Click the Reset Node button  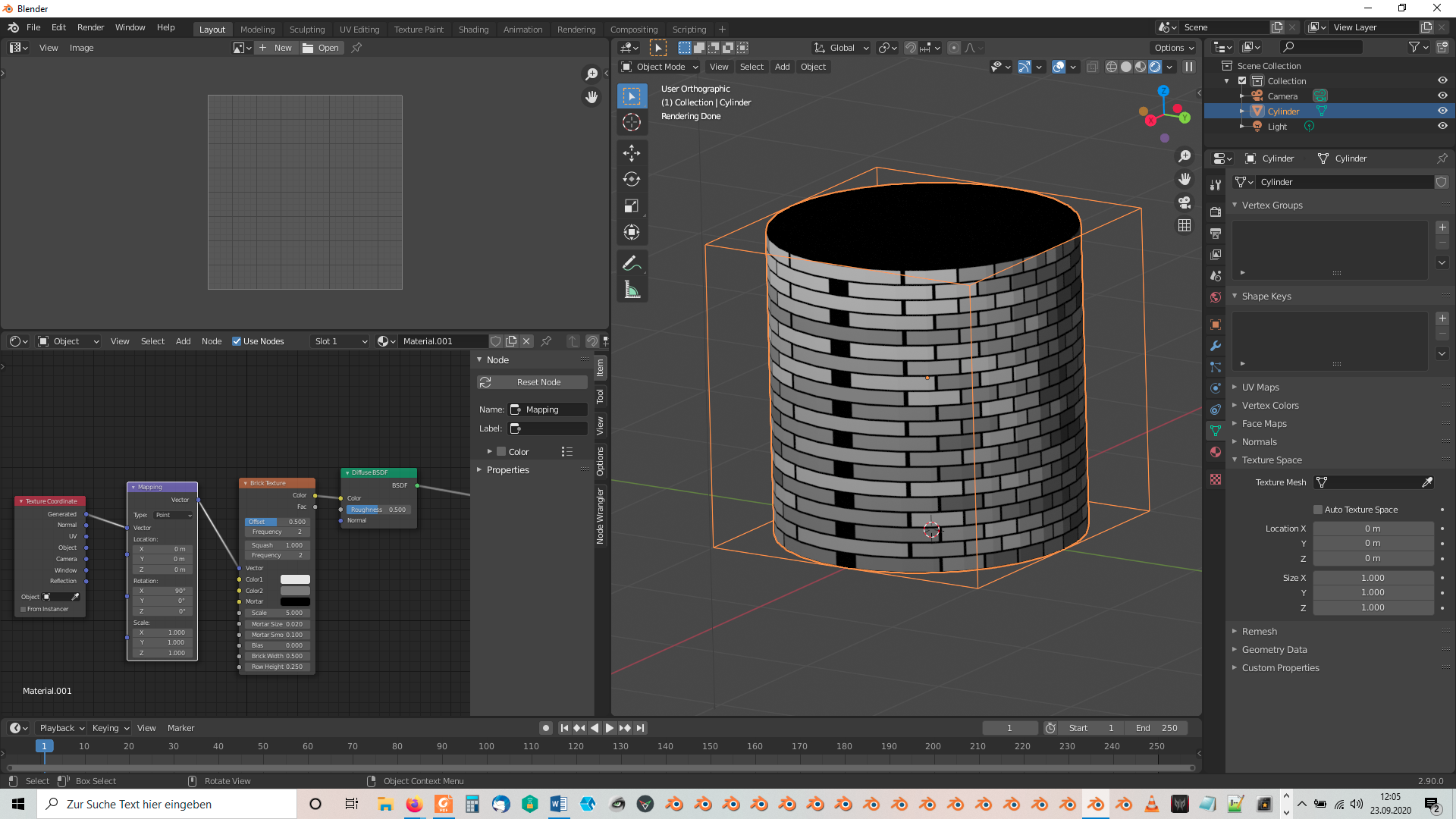tap(532, 382)
